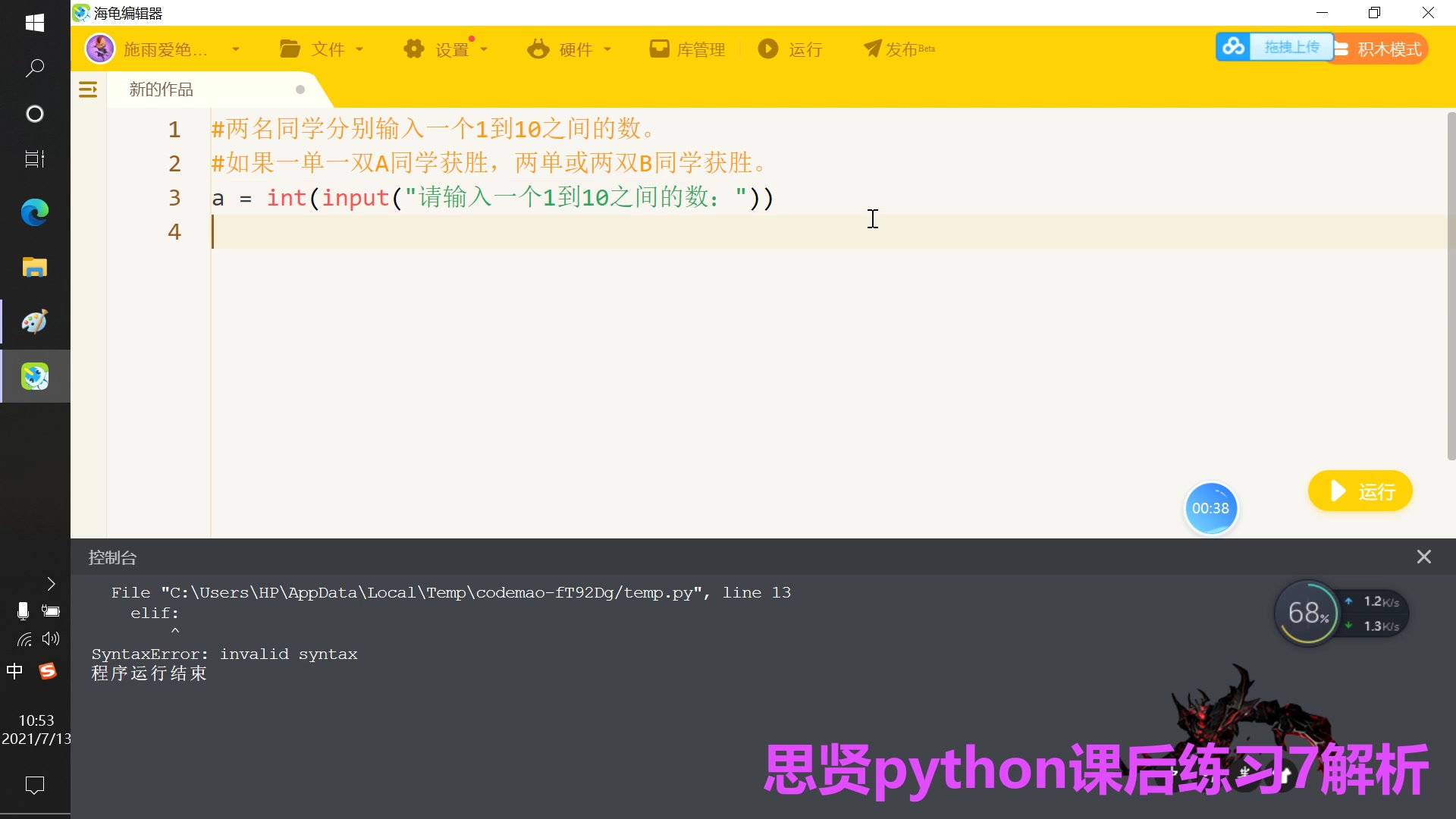Open Microsoft Edge from taskbar
This screenshot has width=1456, height=819.
(x=35, y=212)
